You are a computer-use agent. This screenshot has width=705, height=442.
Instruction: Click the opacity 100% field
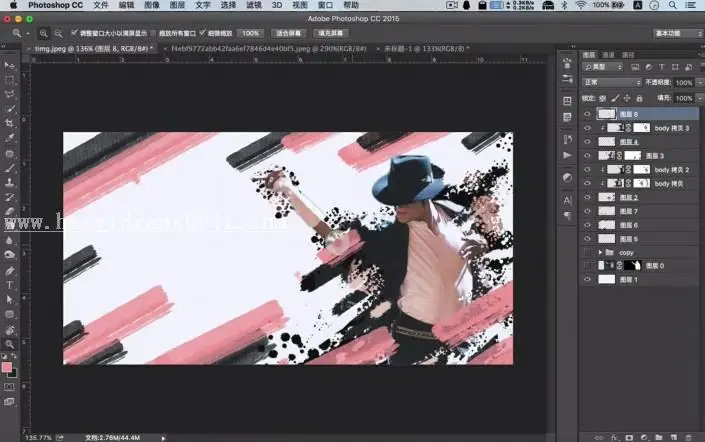(684, 82)
